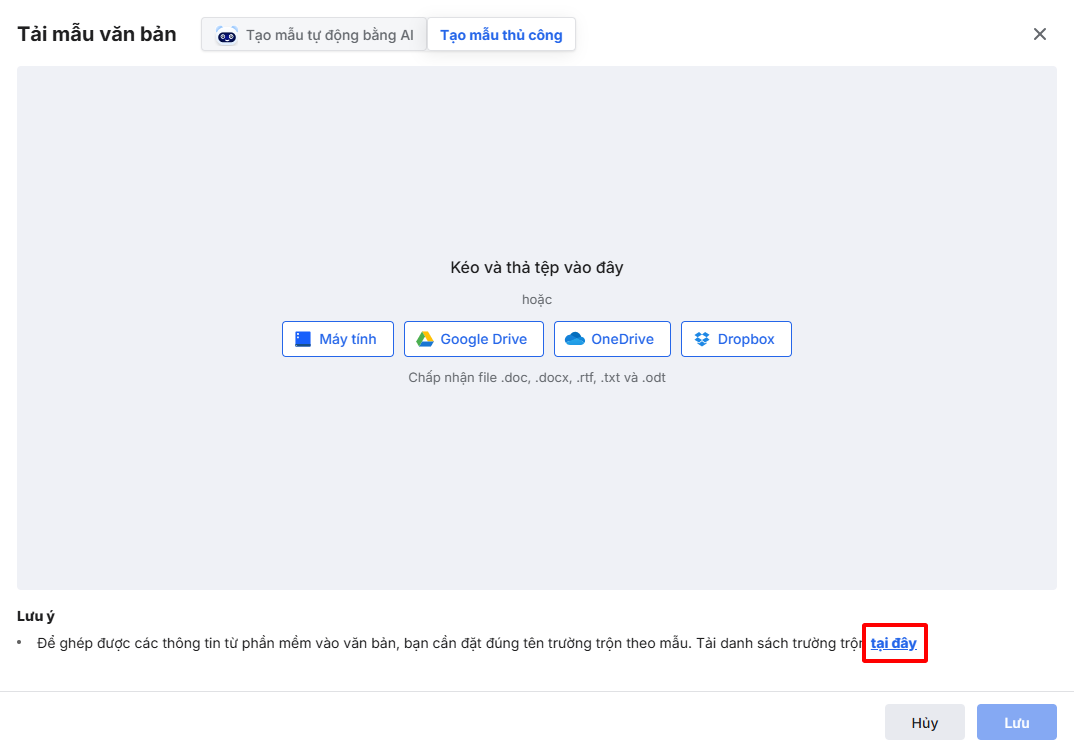Click the blue computer icon
The height and width of the screenshot is (750, 1074).
[x=303, y=339]
